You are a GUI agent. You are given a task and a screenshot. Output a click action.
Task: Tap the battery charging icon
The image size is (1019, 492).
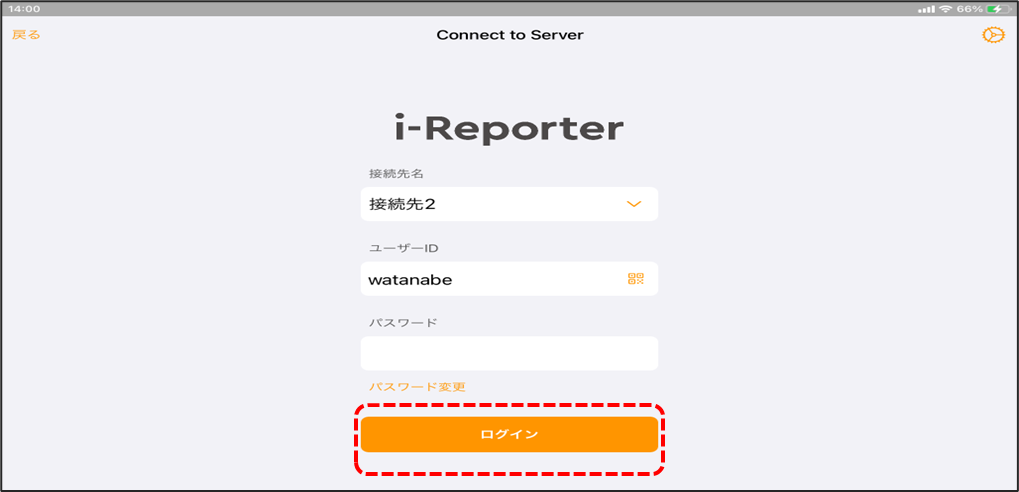point(997,8)
